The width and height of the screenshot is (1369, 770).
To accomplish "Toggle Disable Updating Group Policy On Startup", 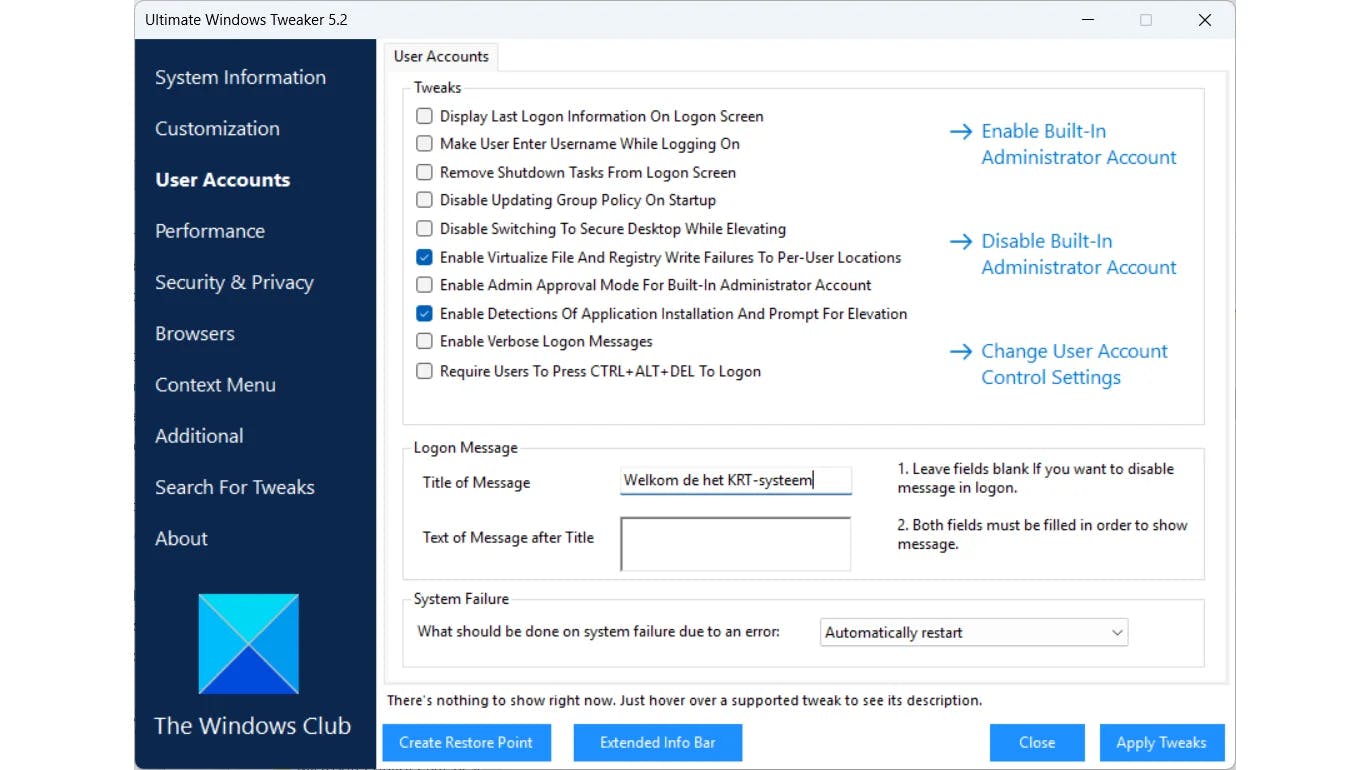I will [x=424, y=200].
